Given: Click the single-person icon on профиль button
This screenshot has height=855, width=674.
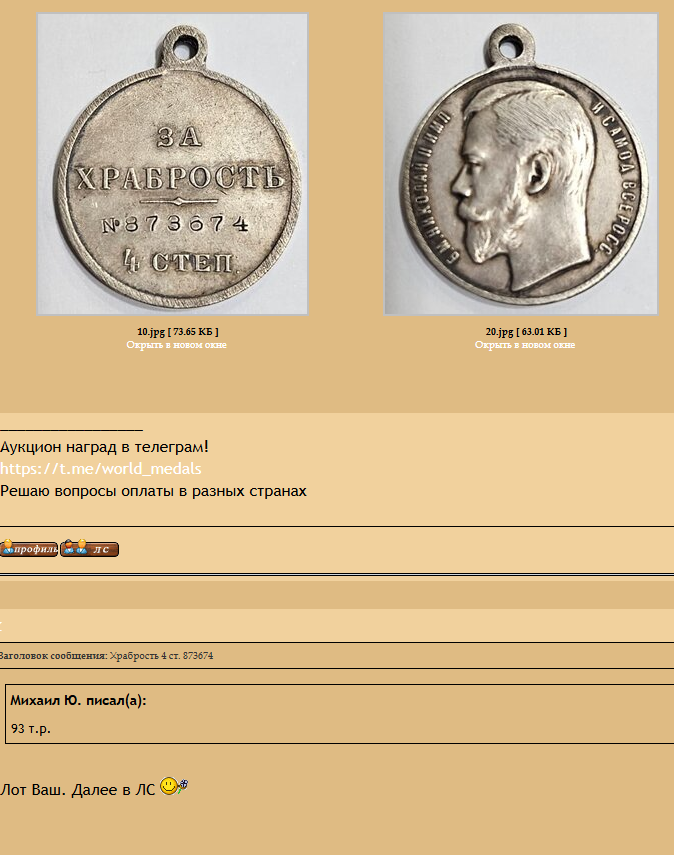Looking at the screenshot, I should [8, 547].
